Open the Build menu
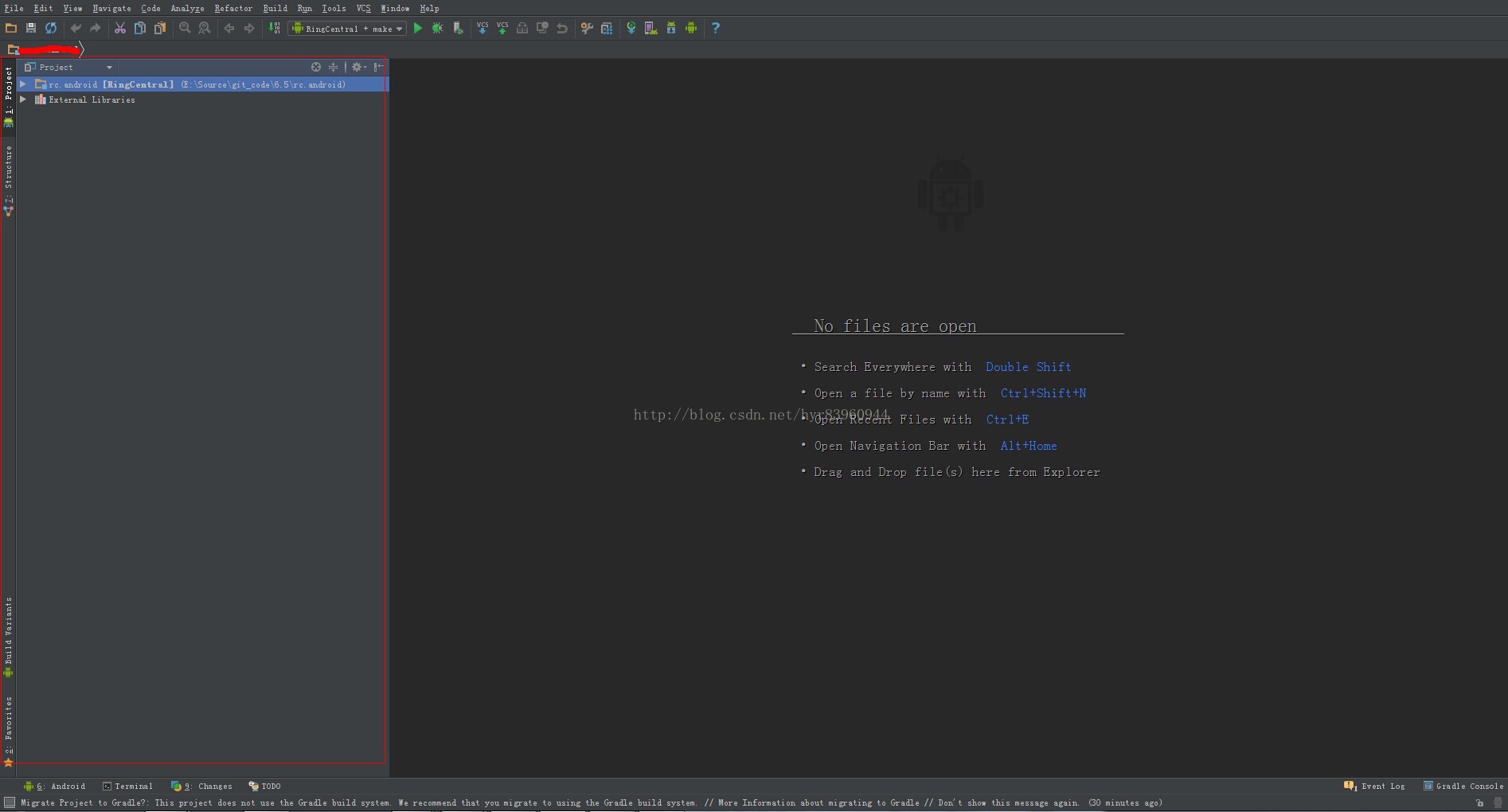This screenshot has width=1508, height=812. click(275, 8)
